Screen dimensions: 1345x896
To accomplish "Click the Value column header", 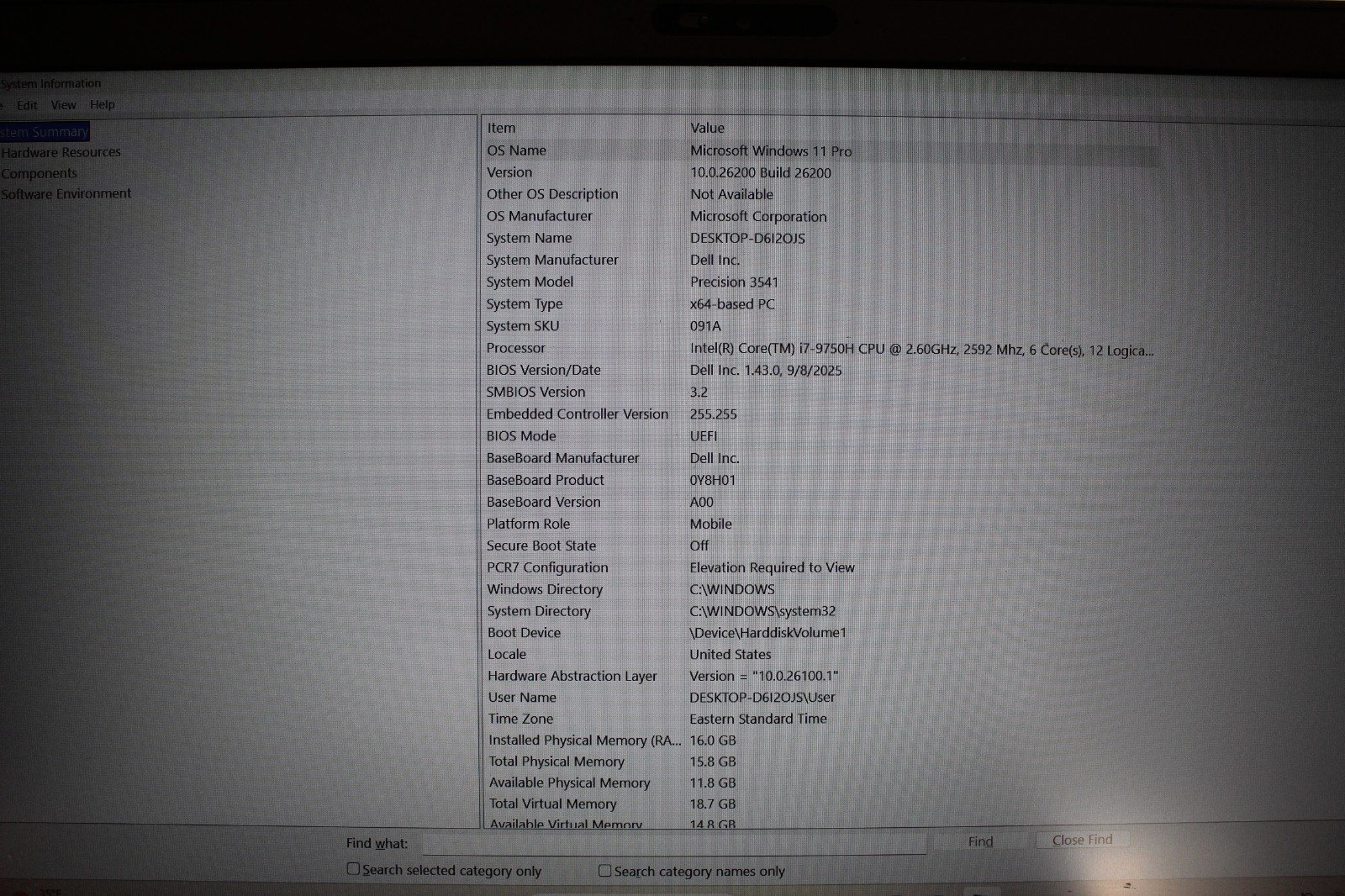I will point(707,128).
